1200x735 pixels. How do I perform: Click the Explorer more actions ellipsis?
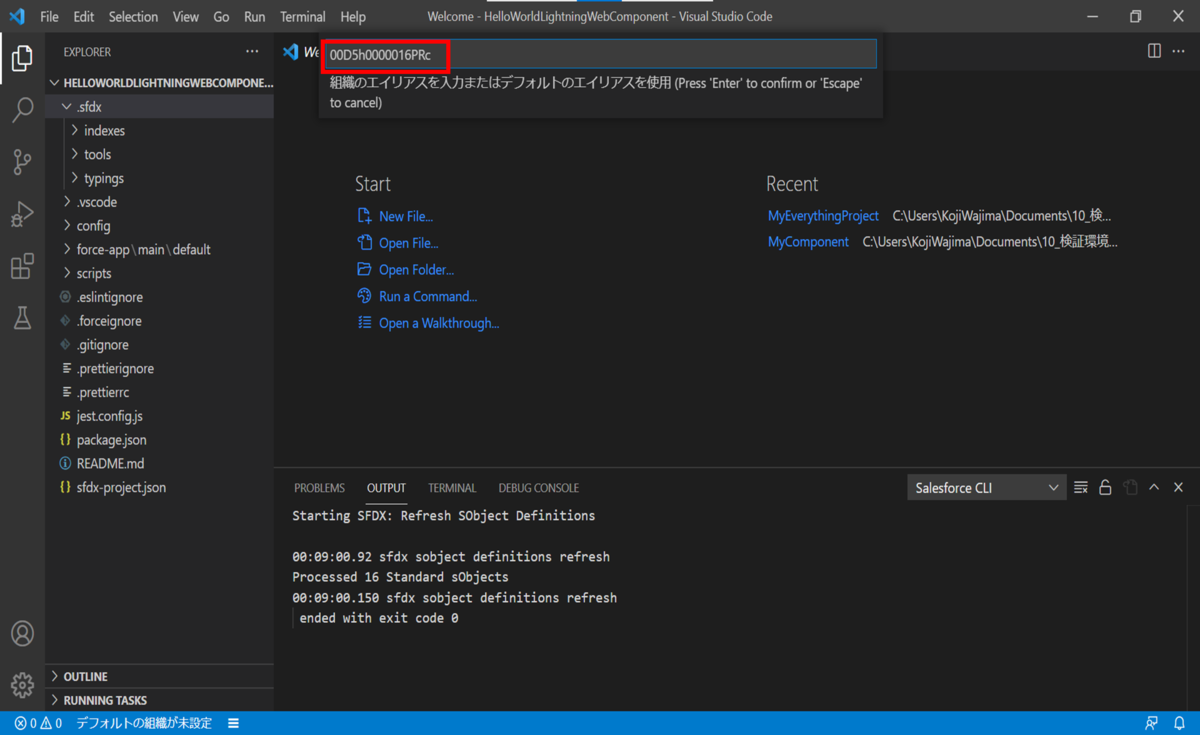(x=252, y=52)
